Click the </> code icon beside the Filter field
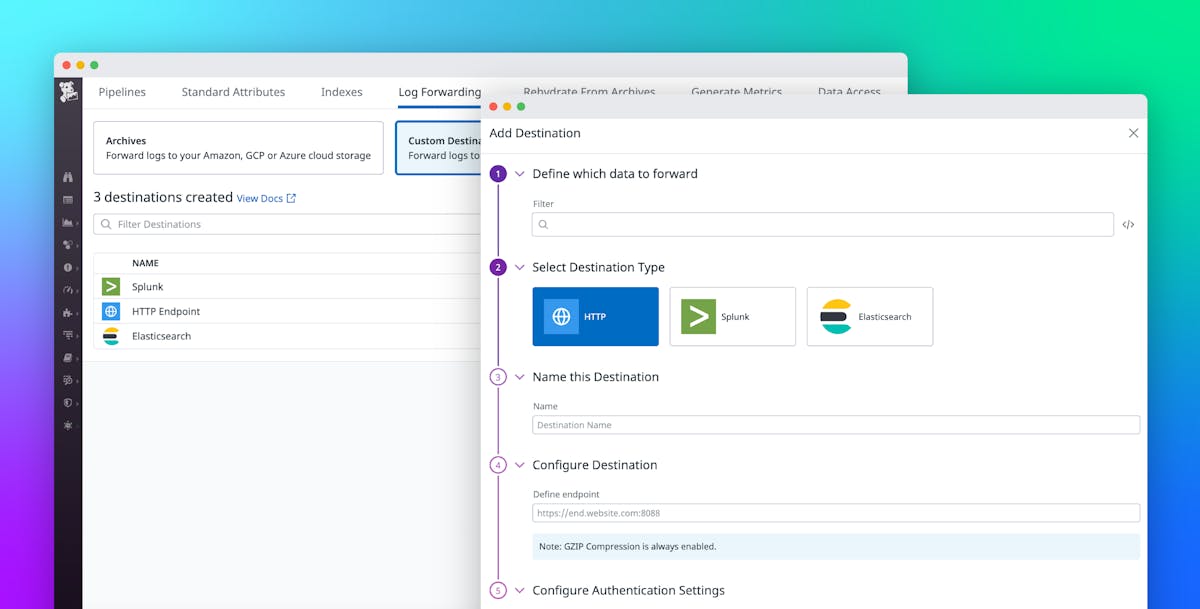The height and width of the screenshot is (609, 1200). pos(1128,224)
